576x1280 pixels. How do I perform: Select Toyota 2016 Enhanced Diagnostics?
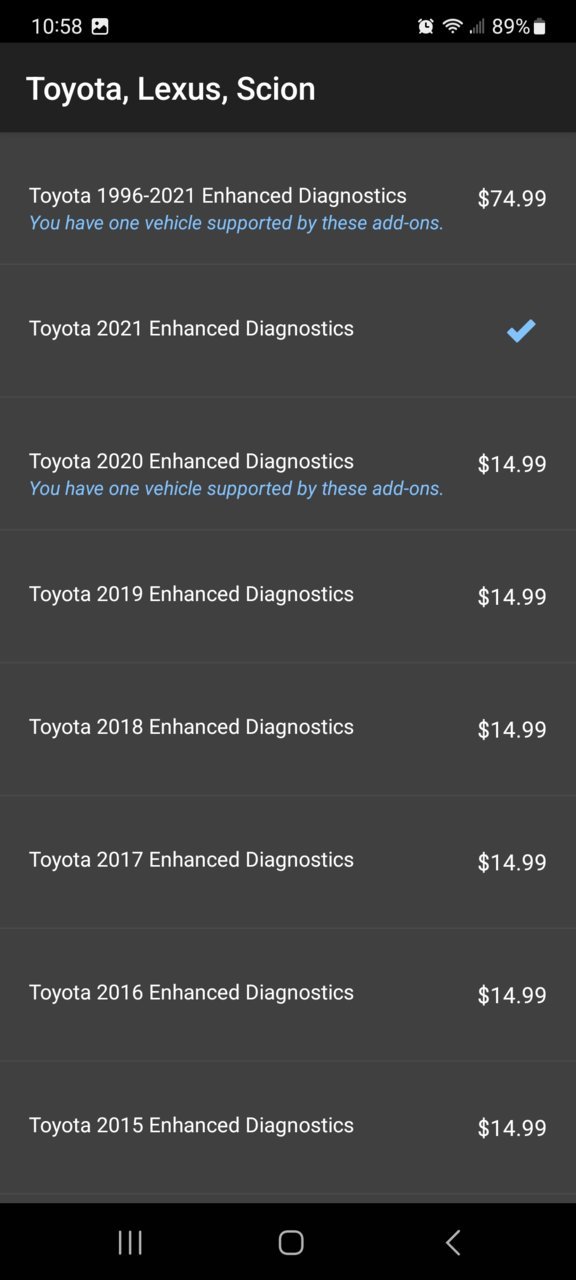288,994
